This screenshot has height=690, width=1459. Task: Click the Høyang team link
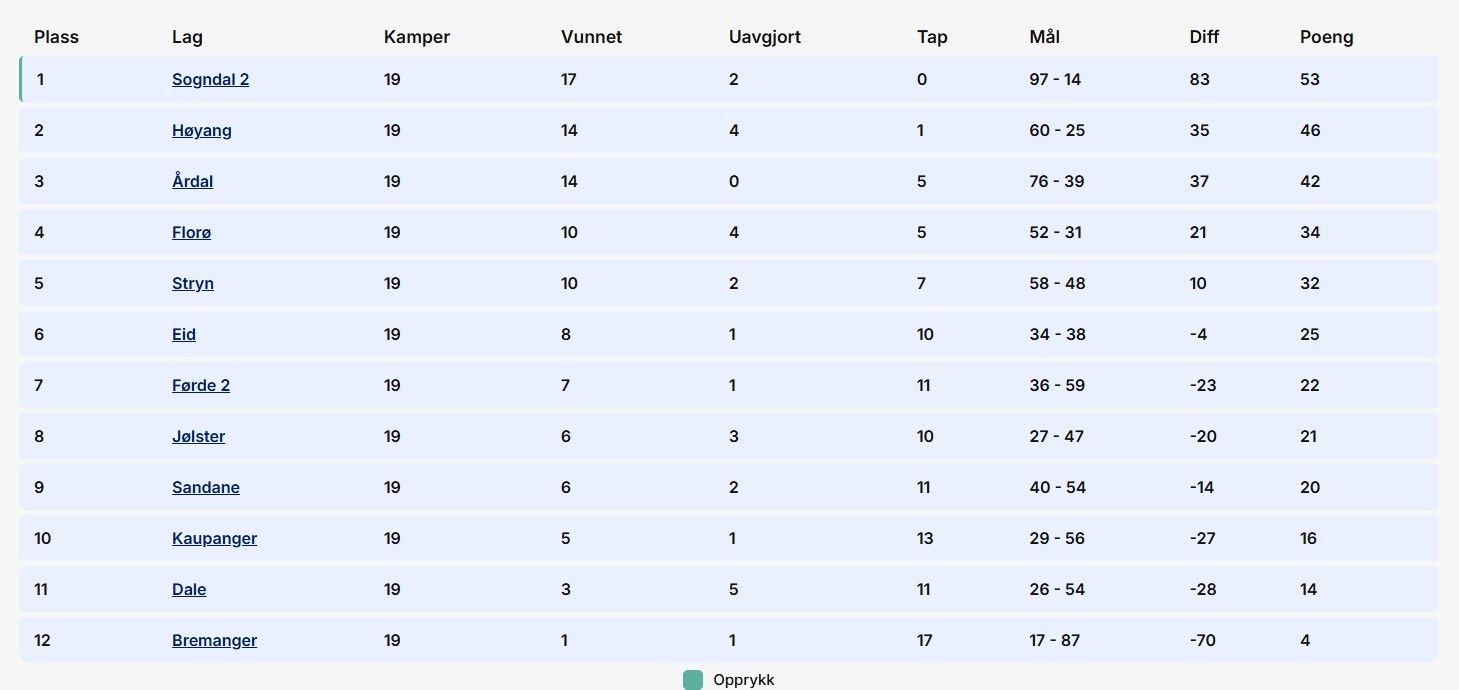(x=201, y=131)
